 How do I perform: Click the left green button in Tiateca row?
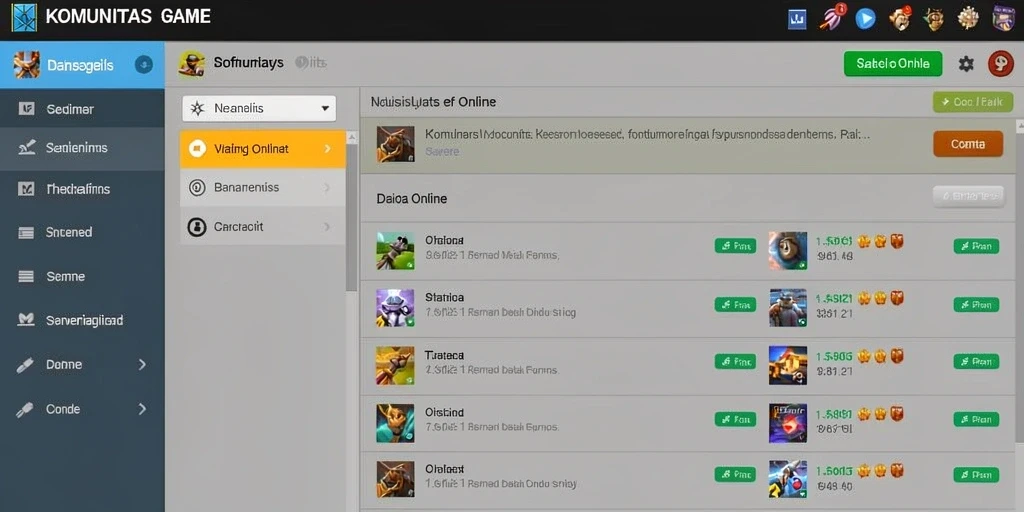tap(735, 361)
